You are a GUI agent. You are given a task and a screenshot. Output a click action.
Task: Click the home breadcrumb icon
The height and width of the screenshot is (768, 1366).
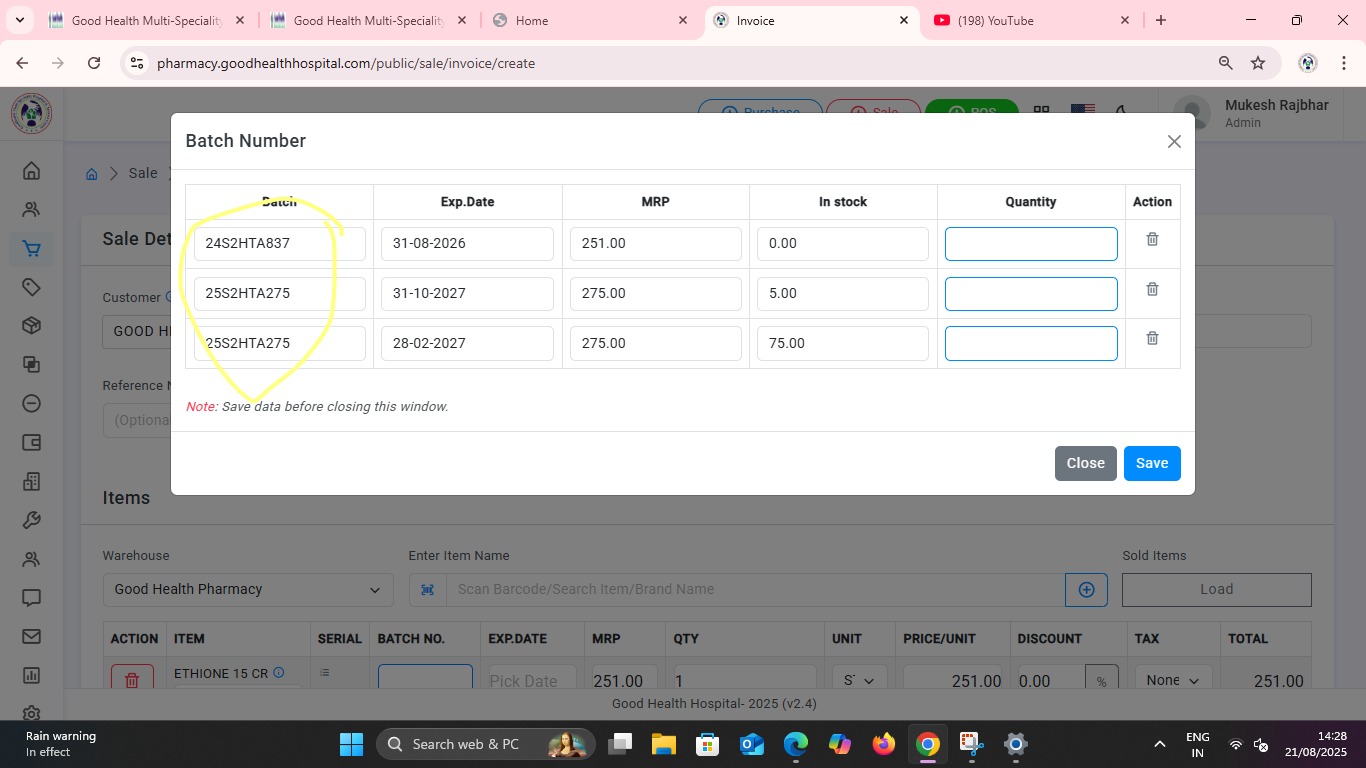pos(91,174)
